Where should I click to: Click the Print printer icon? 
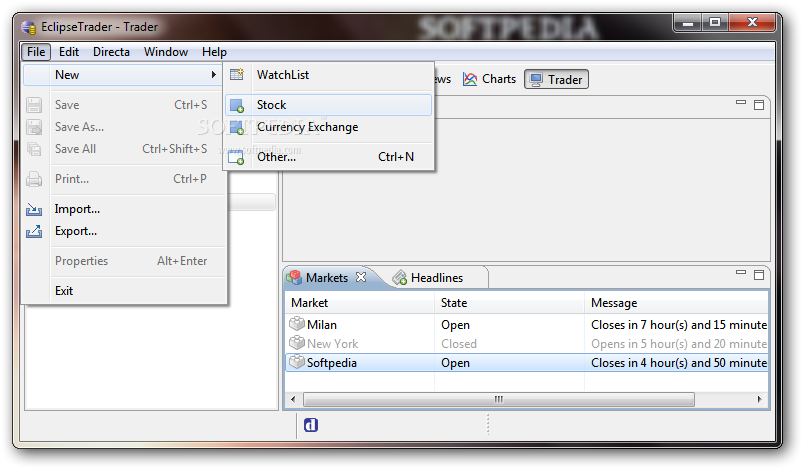(x=34, y=179)
